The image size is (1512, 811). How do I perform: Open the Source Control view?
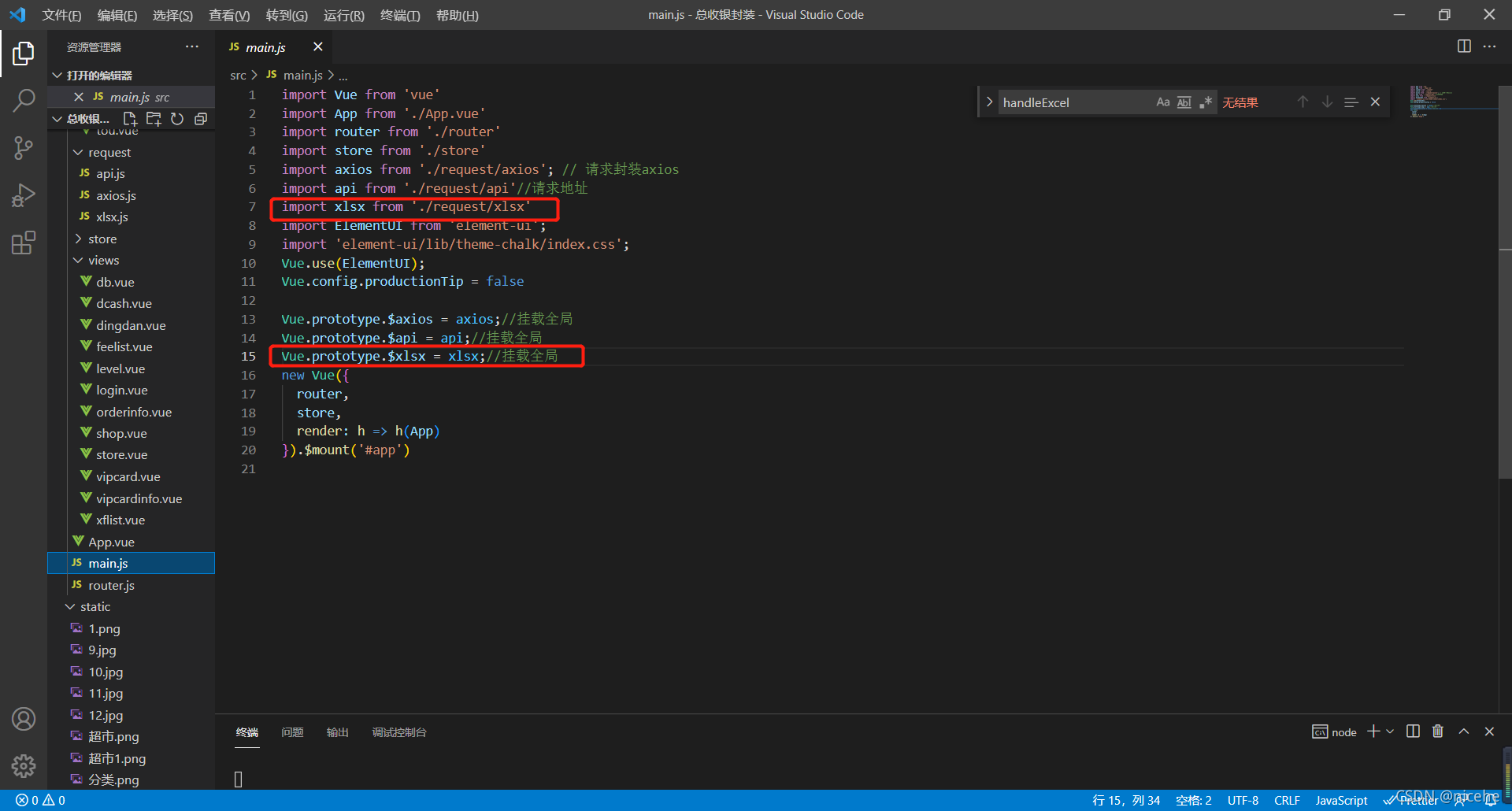pyautogui.click(x=24, y=147)
